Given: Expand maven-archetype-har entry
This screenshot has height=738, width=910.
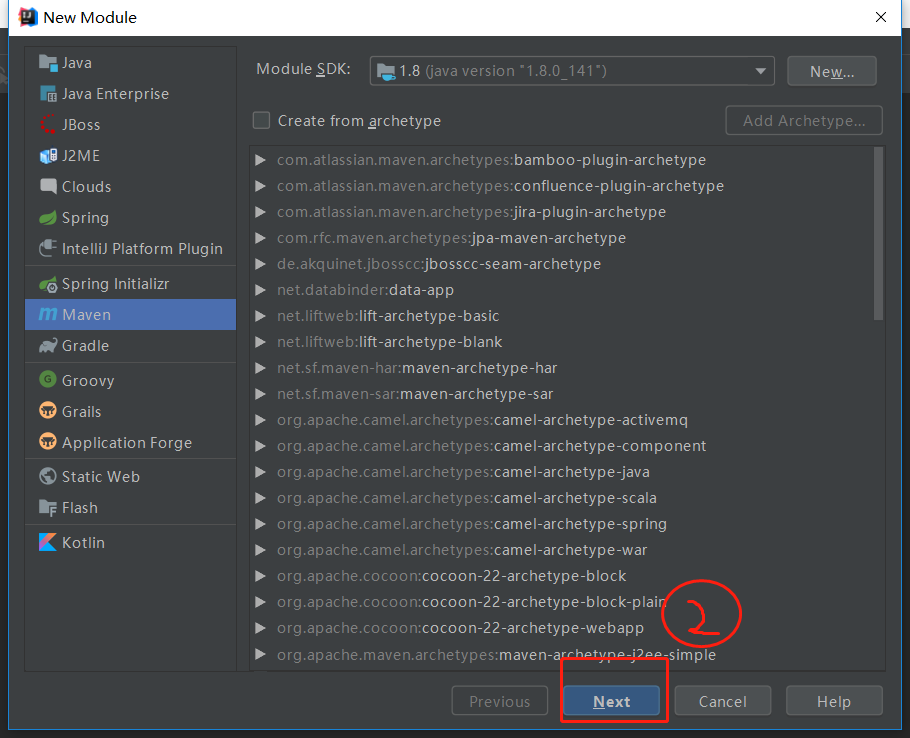Looking at the screenshot, I should 261,368.
